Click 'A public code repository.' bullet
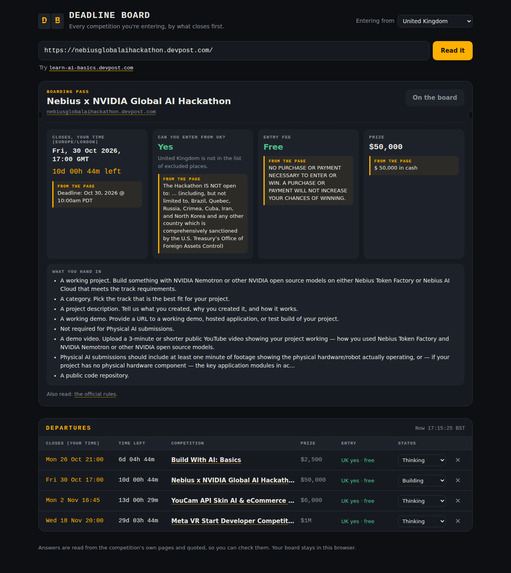 pyautogui.click(x=94, y=376)
